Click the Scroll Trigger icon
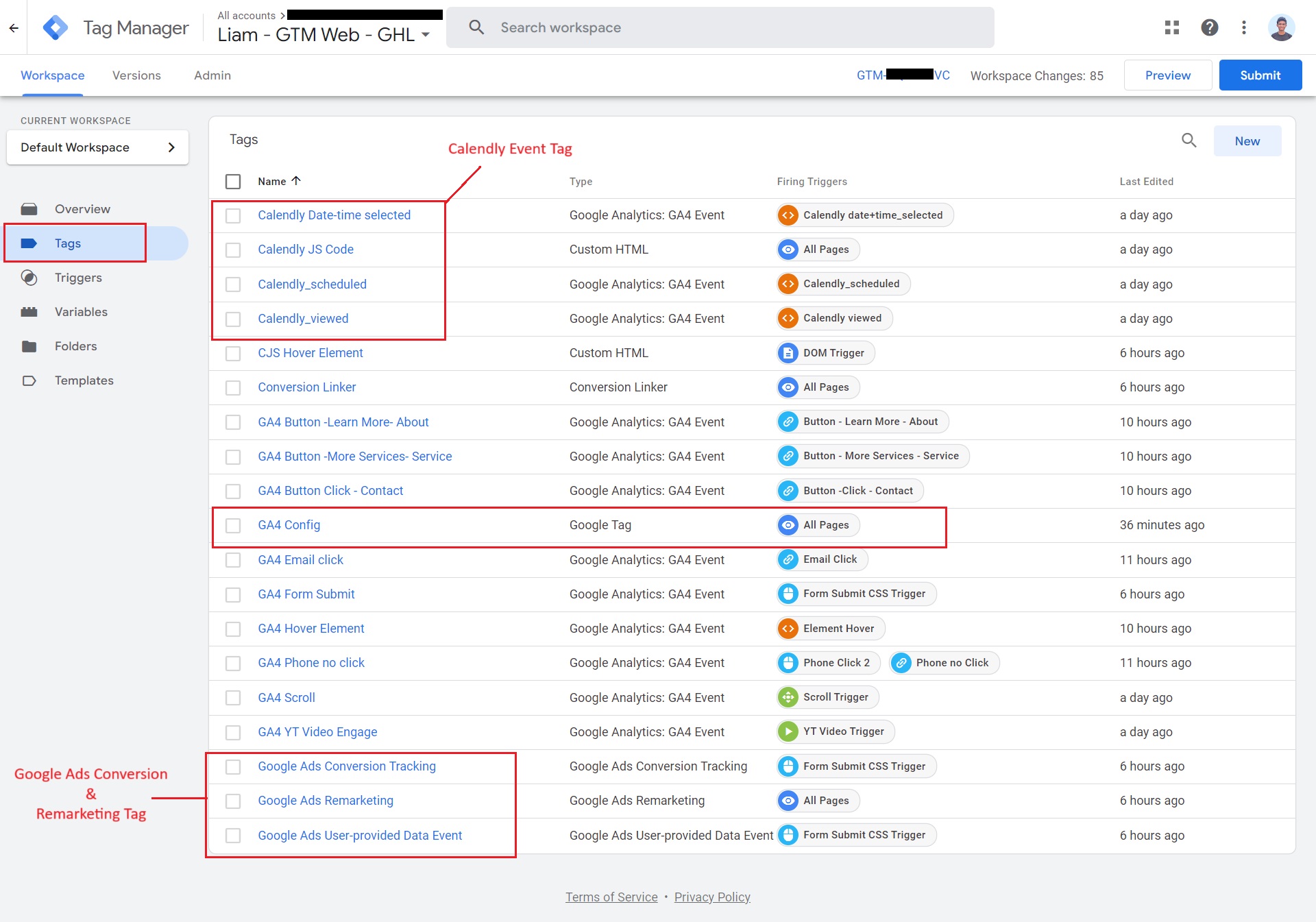 pos(788,697)
